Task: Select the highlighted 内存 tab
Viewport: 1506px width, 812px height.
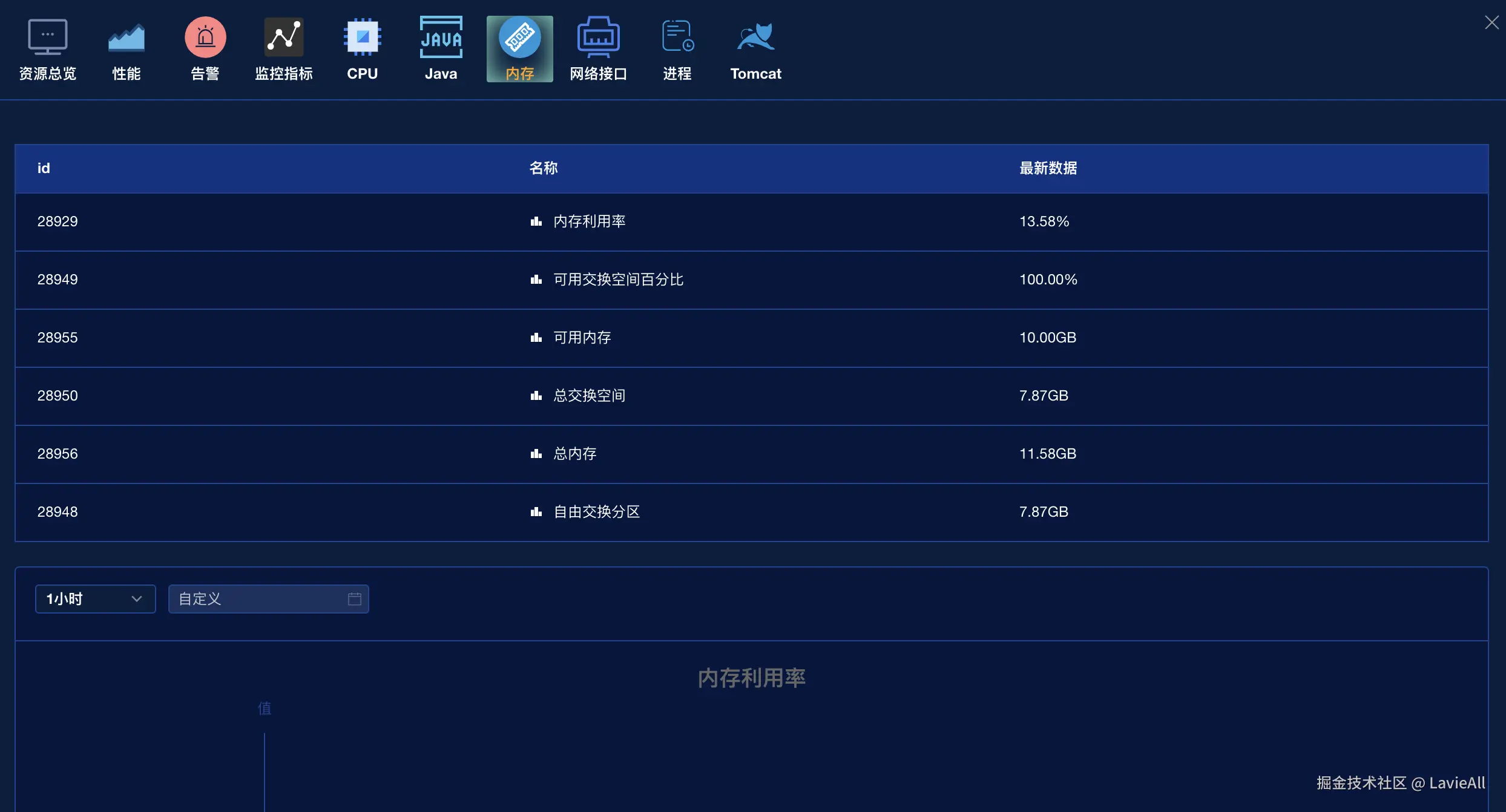Action: pyautogui.click(x=519, y=50)
